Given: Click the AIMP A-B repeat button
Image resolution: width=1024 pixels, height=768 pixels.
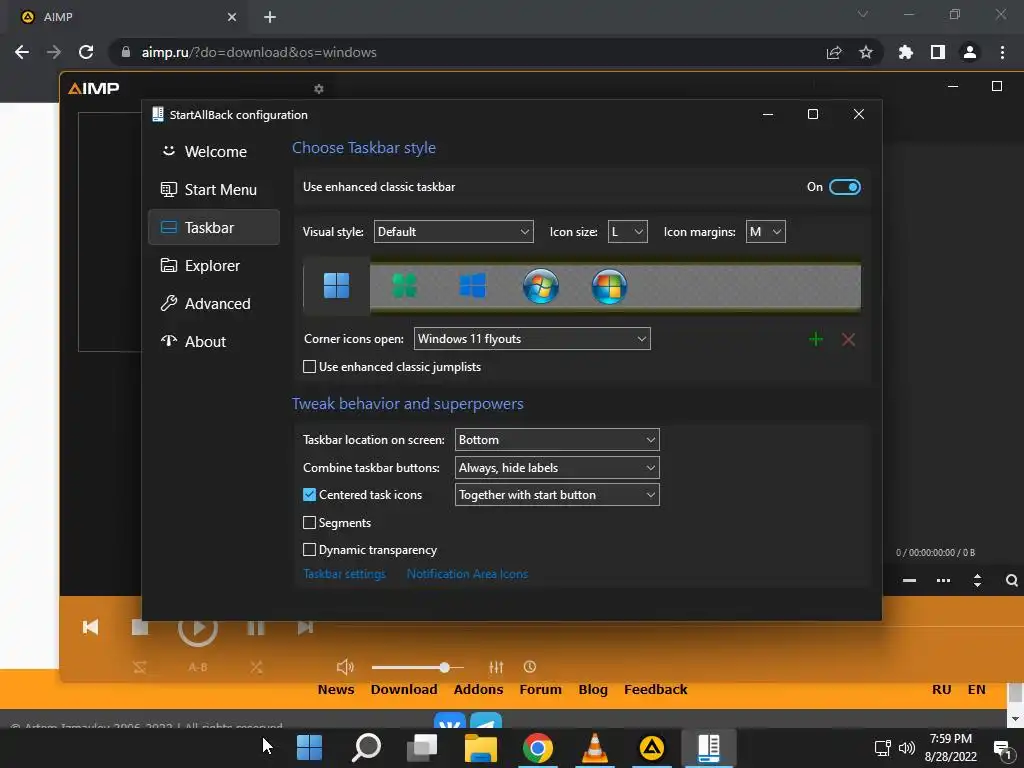Looking at the screenshot, I should coord(198,667).
